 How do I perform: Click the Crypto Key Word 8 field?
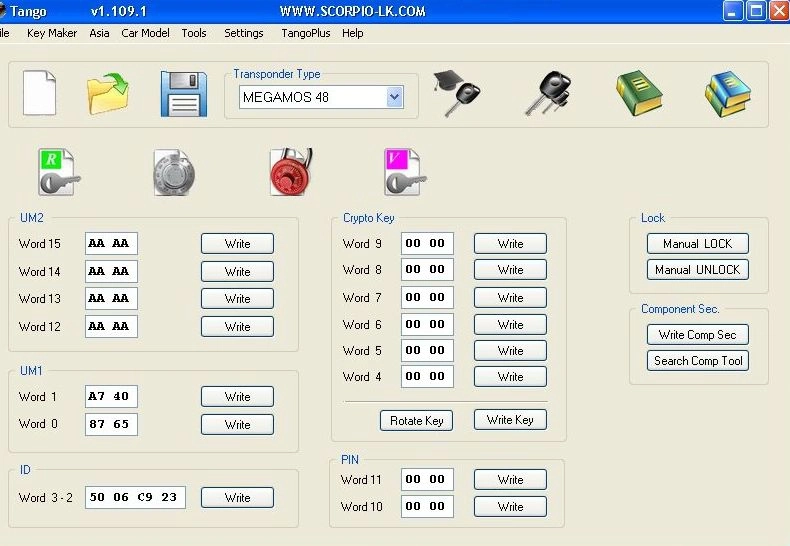coord(427,270)
